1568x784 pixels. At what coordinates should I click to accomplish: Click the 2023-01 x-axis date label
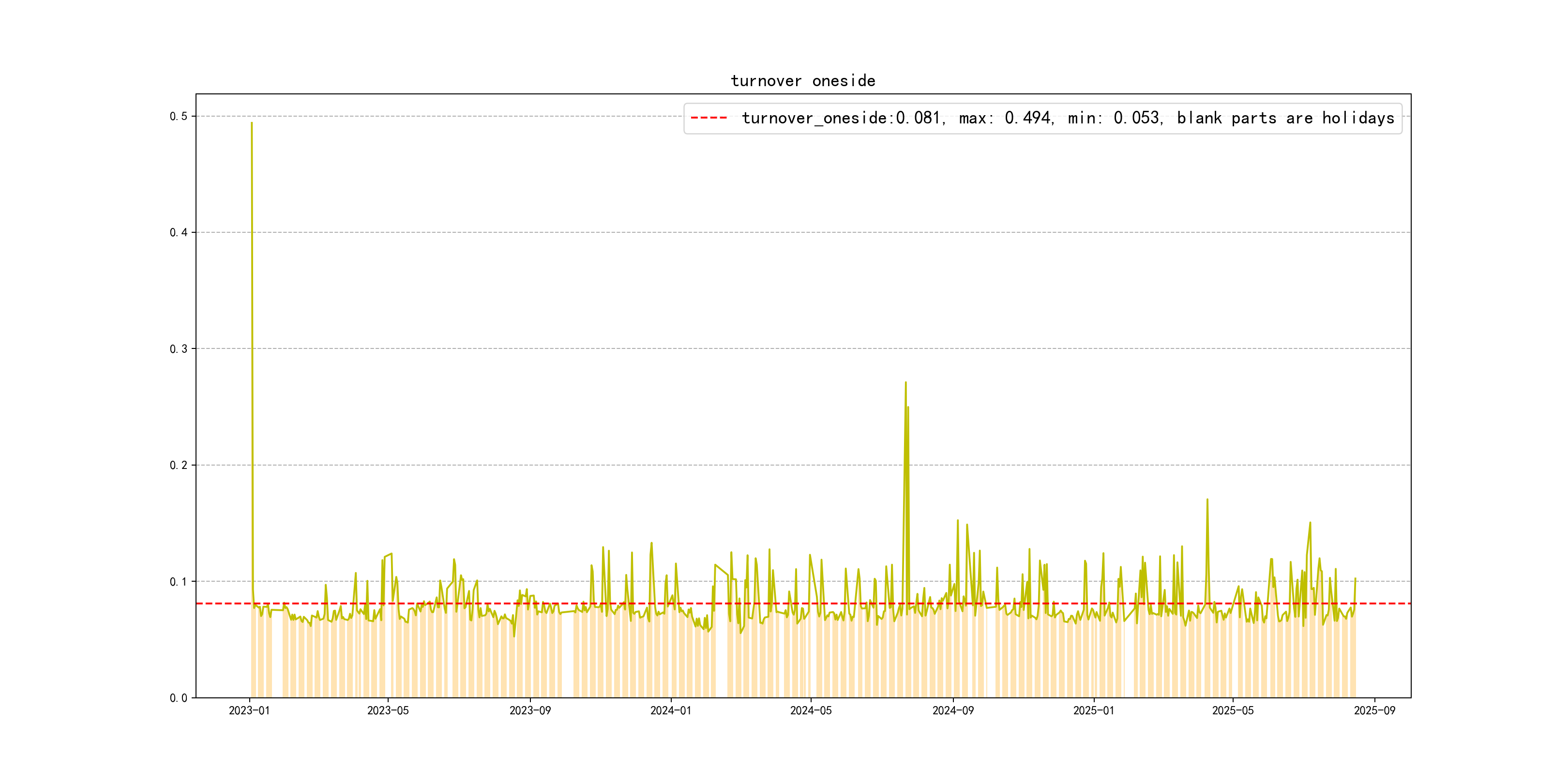[x=249, y=710]
